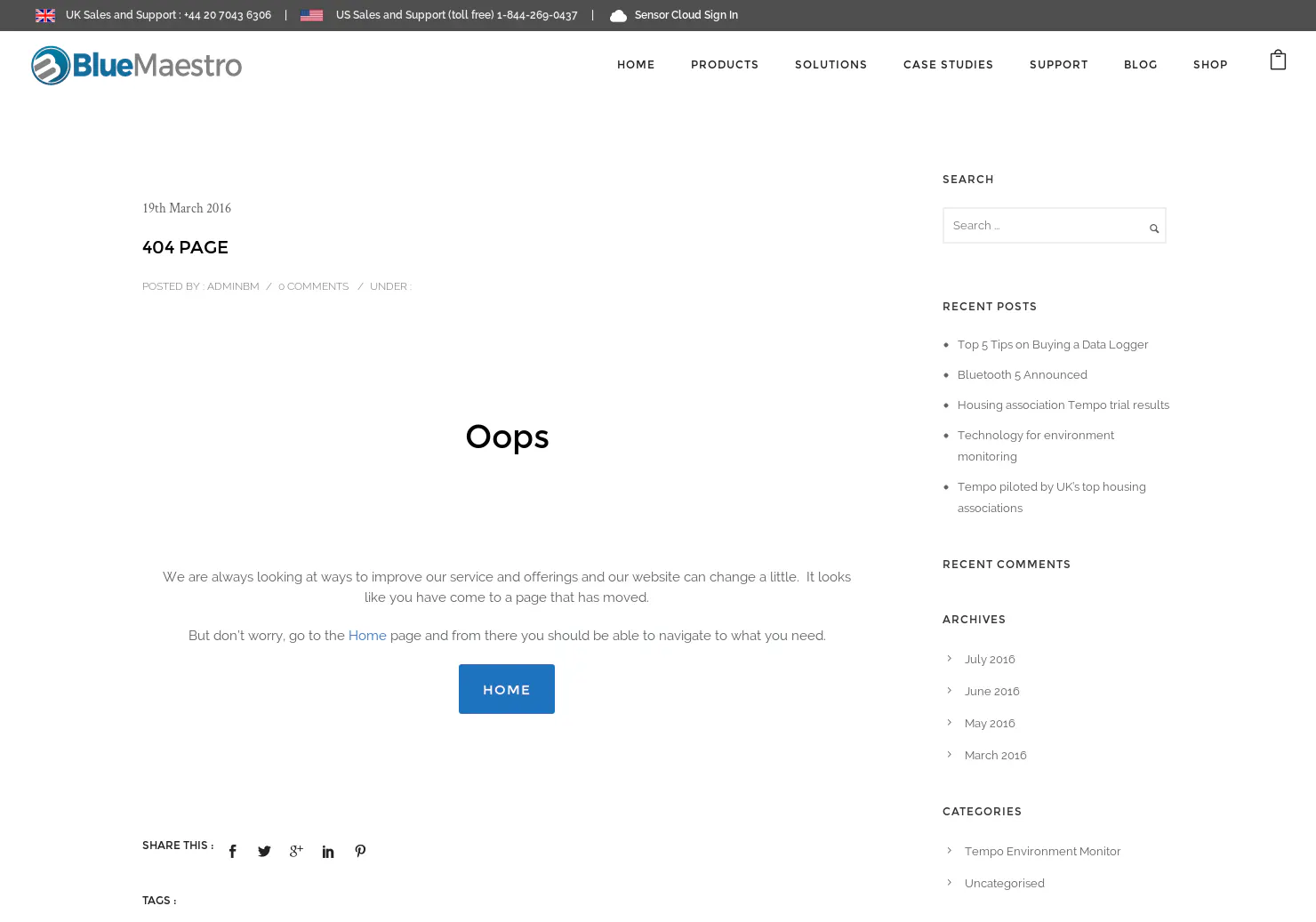
Task: Open the July 2016 archive
Action: 990,660
